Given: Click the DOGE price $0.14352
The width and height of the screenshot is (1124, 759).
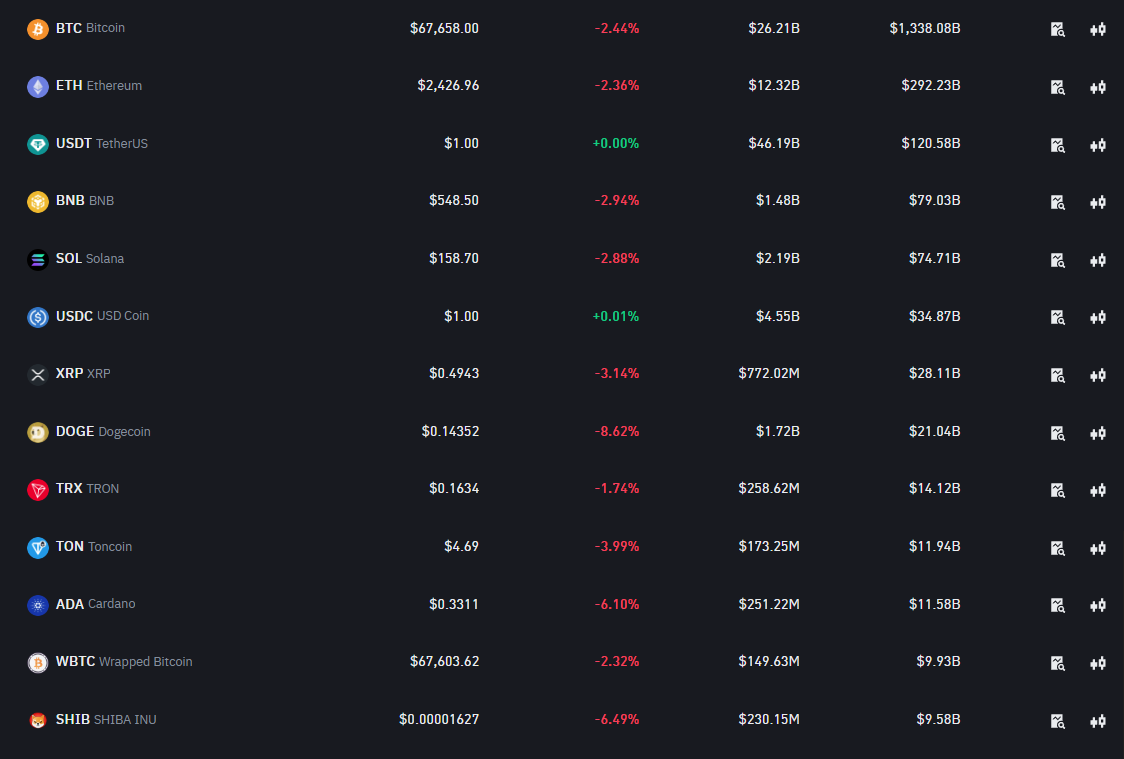Looking at the screenshot, I should [x=450, y=432].
